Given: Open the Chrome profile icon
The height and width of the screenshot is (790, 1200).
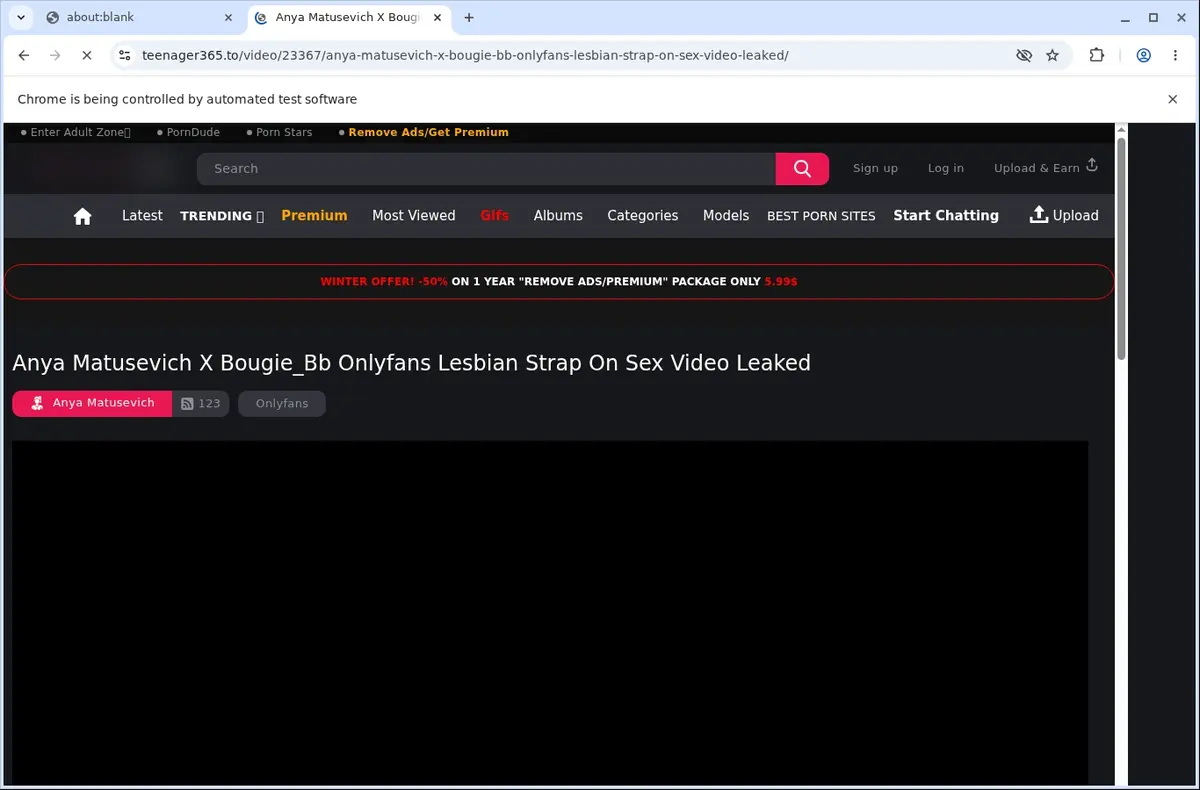Looking at the screenshot, I should click(1144, 55).
